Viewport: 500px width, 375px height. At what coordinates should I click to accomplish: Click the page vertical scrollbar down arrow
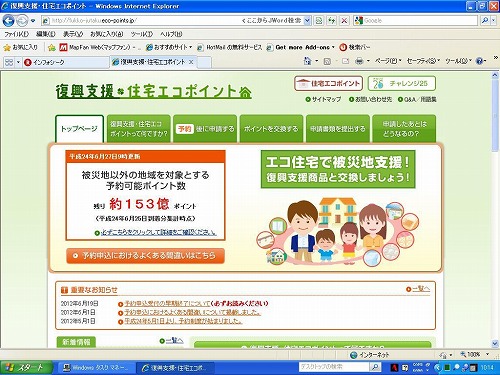(495, 343)
